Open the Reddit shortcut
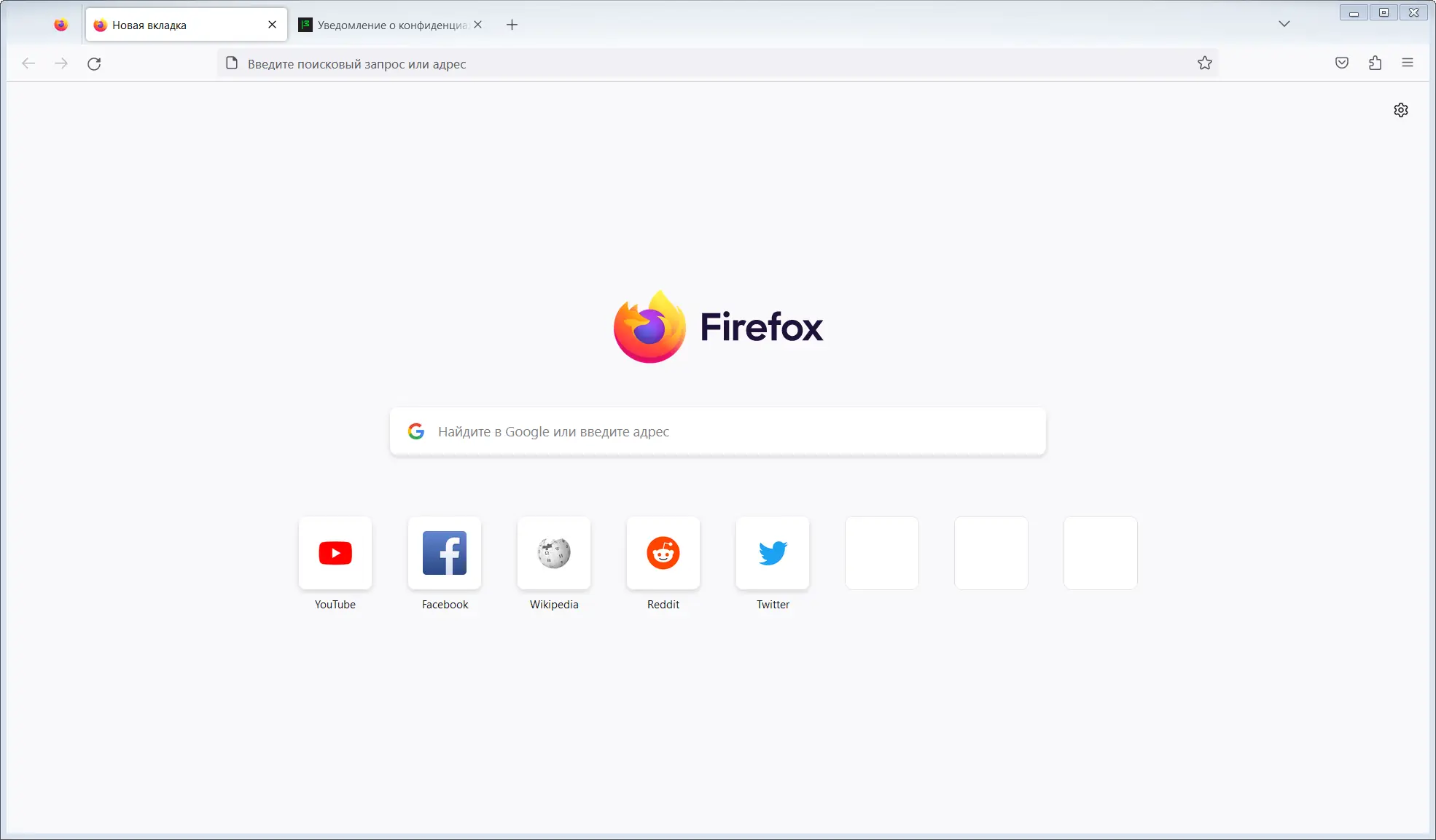The width and height of the screenshot is (1436, 840). coord(663,554)
